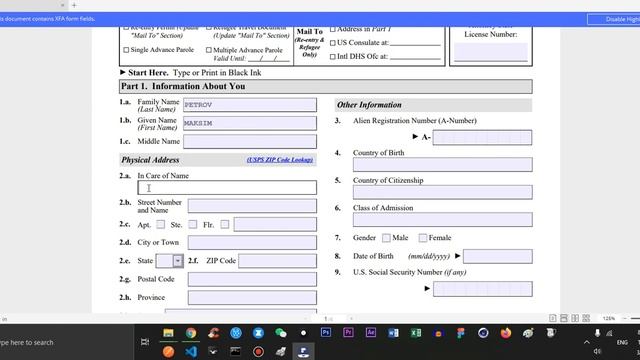The image size is (640, 360).
Task: Check the US Consulate at box
Action: [x=333, y=43]
